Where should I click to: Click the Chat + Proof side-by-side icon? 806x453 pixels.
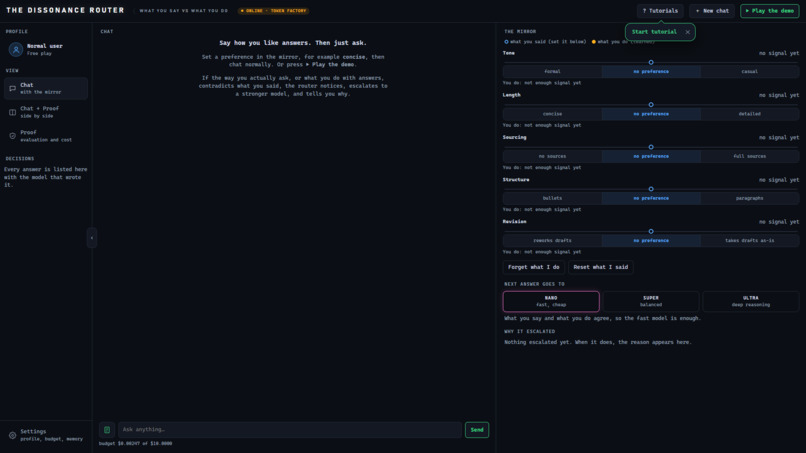point(12,112)
